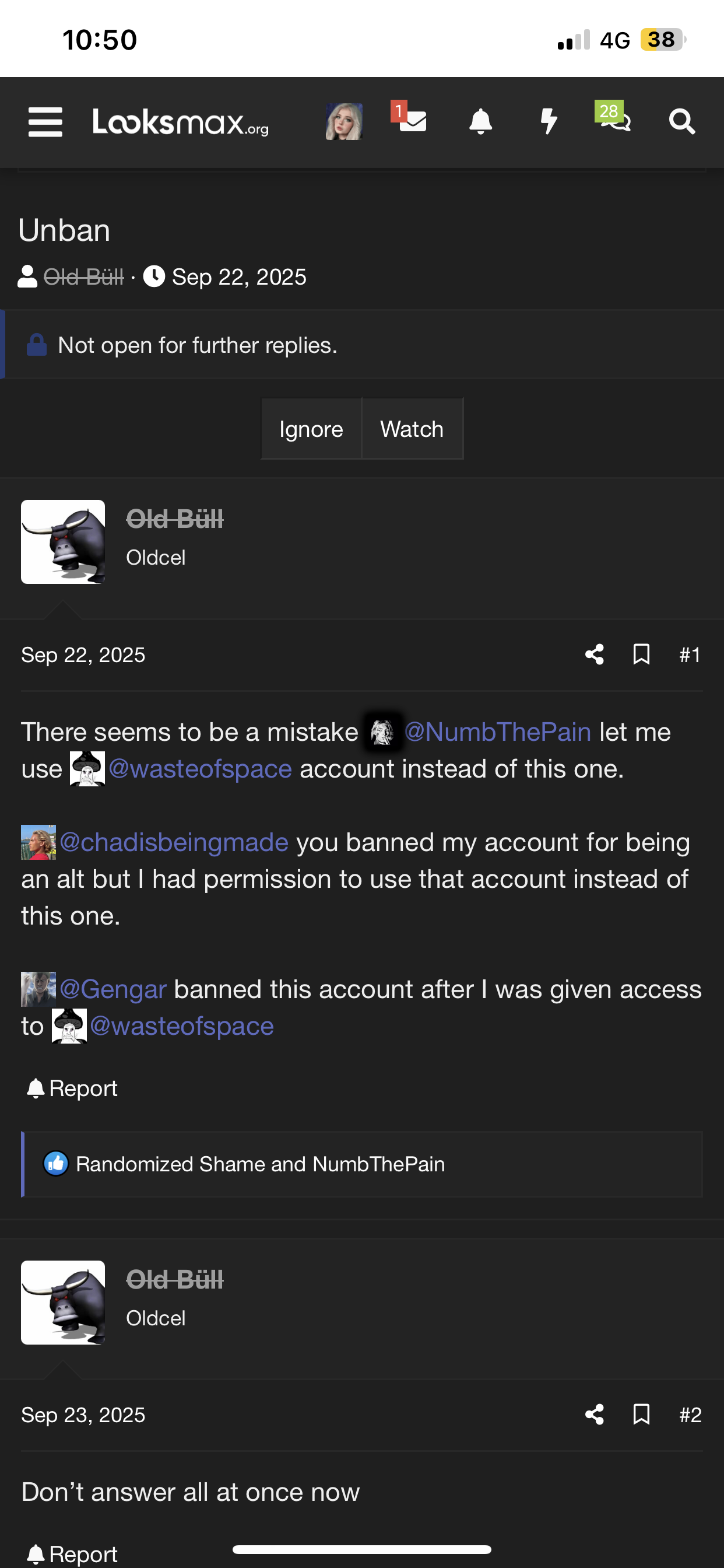Go to Looksmax.org home logo
The image size is (724, 1568).
[x=181, y=122]
